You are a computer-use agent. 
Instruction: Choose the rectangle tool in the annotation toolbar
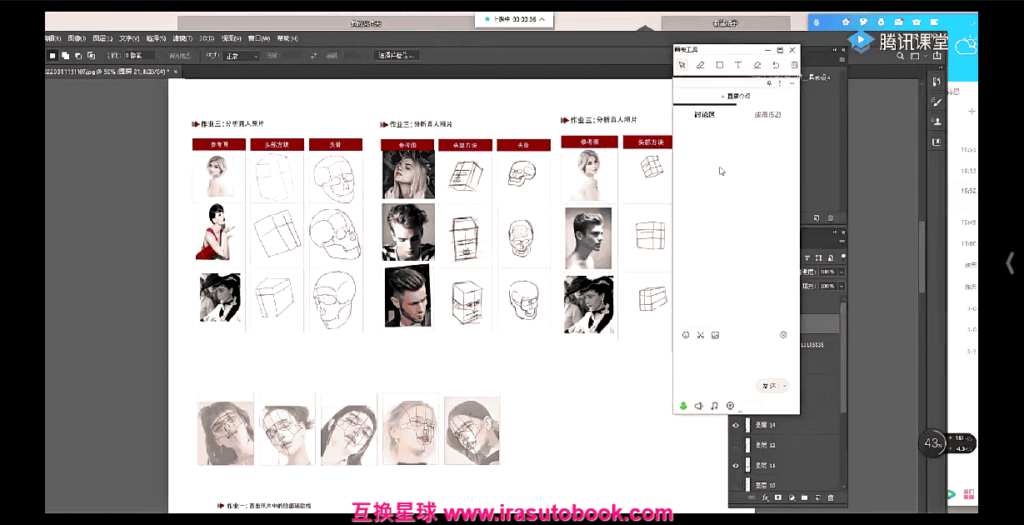[x=720, y=65]
